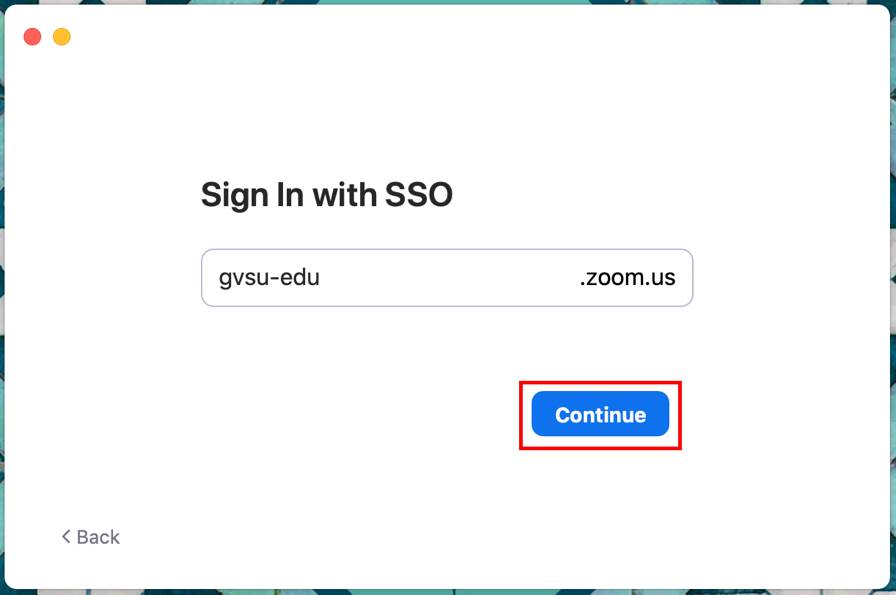Place cursor after gvsu-edu in the field
Image resolution: width=896 pixels, height=595 pixels.
pos(322,278)
